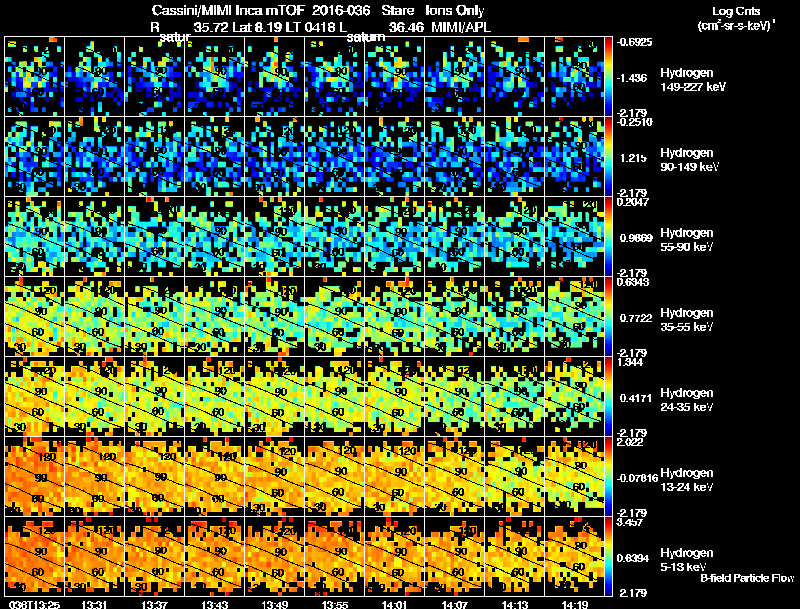800x609 pixels.
Task: Click the '14:07' time axis label
Action: tap(455, 604)
